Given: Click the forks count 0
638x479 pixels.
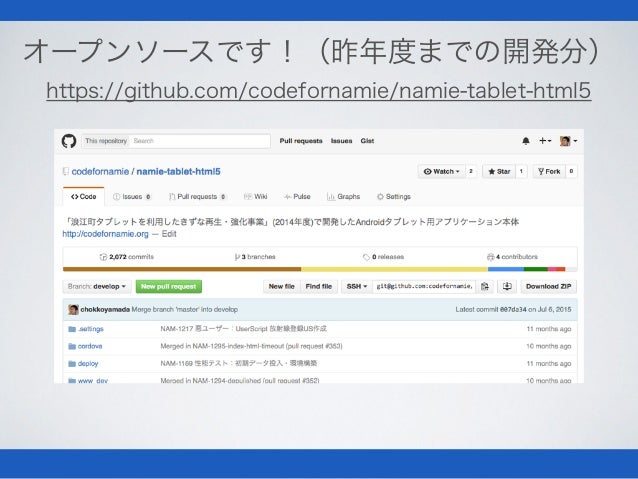Looking at the screenshot, I should [571, 171].
